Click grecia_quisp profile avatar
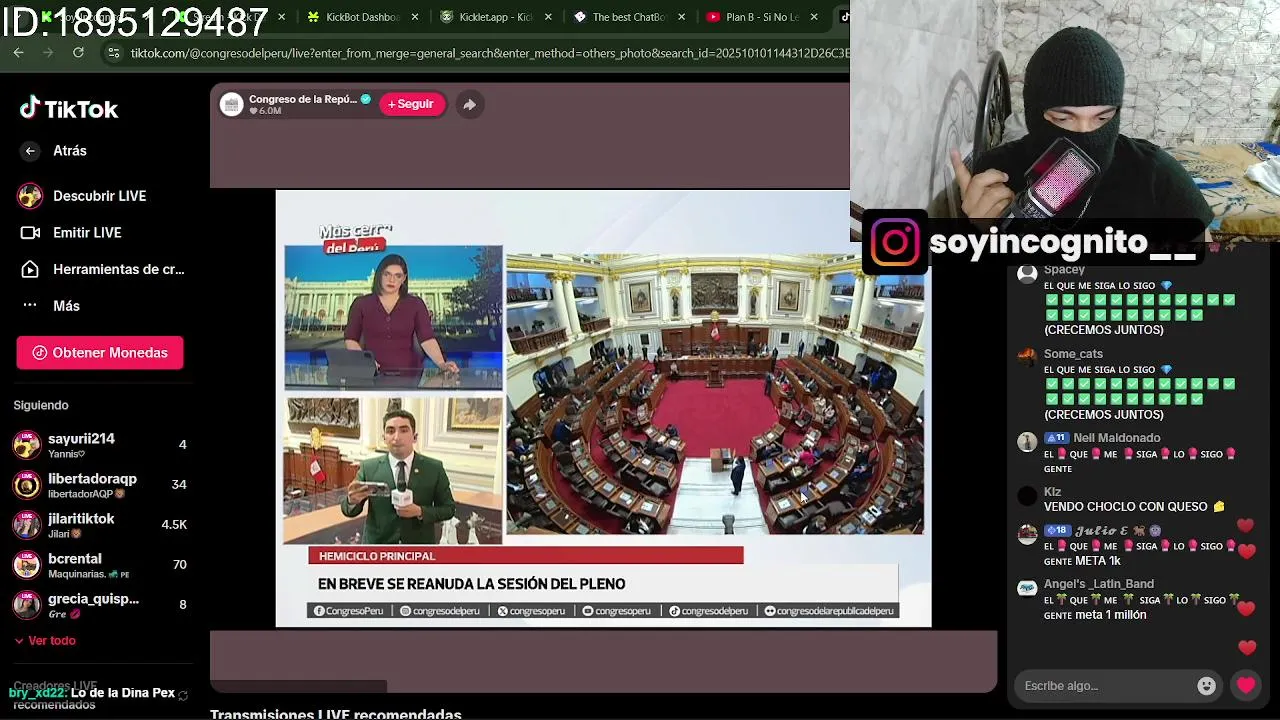This screenshot has width=1280, height=720. [27, 605]
